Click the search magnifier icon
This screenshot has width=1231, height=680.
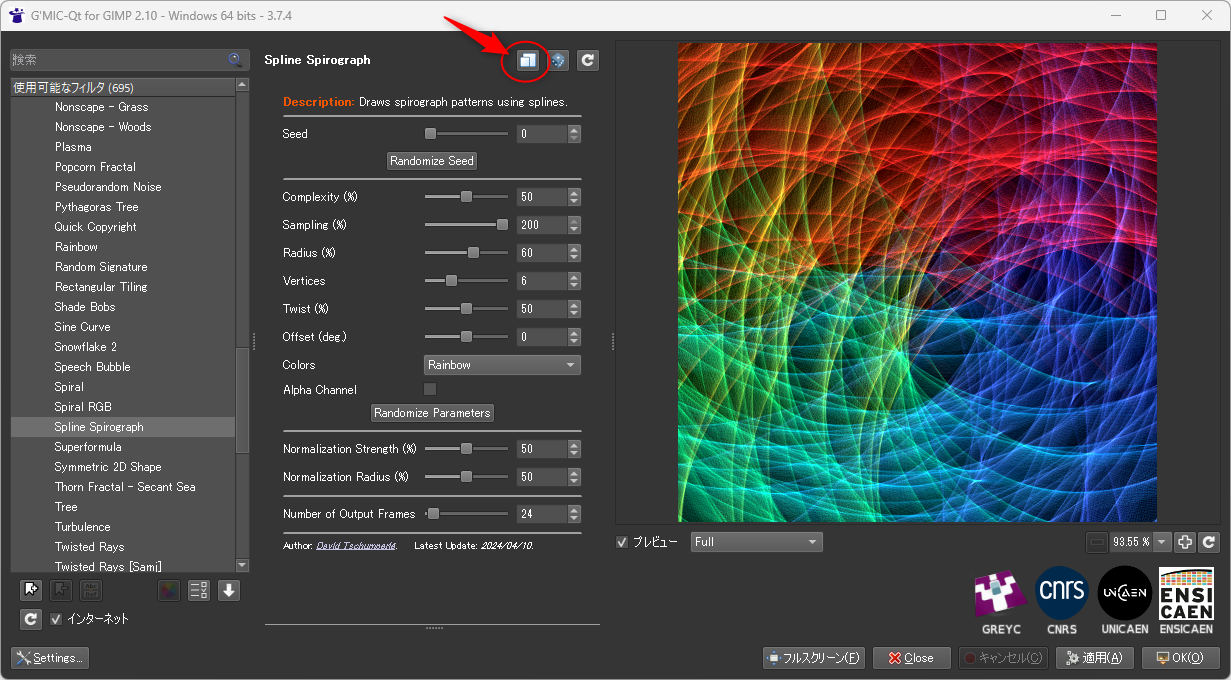pos(235,60)
